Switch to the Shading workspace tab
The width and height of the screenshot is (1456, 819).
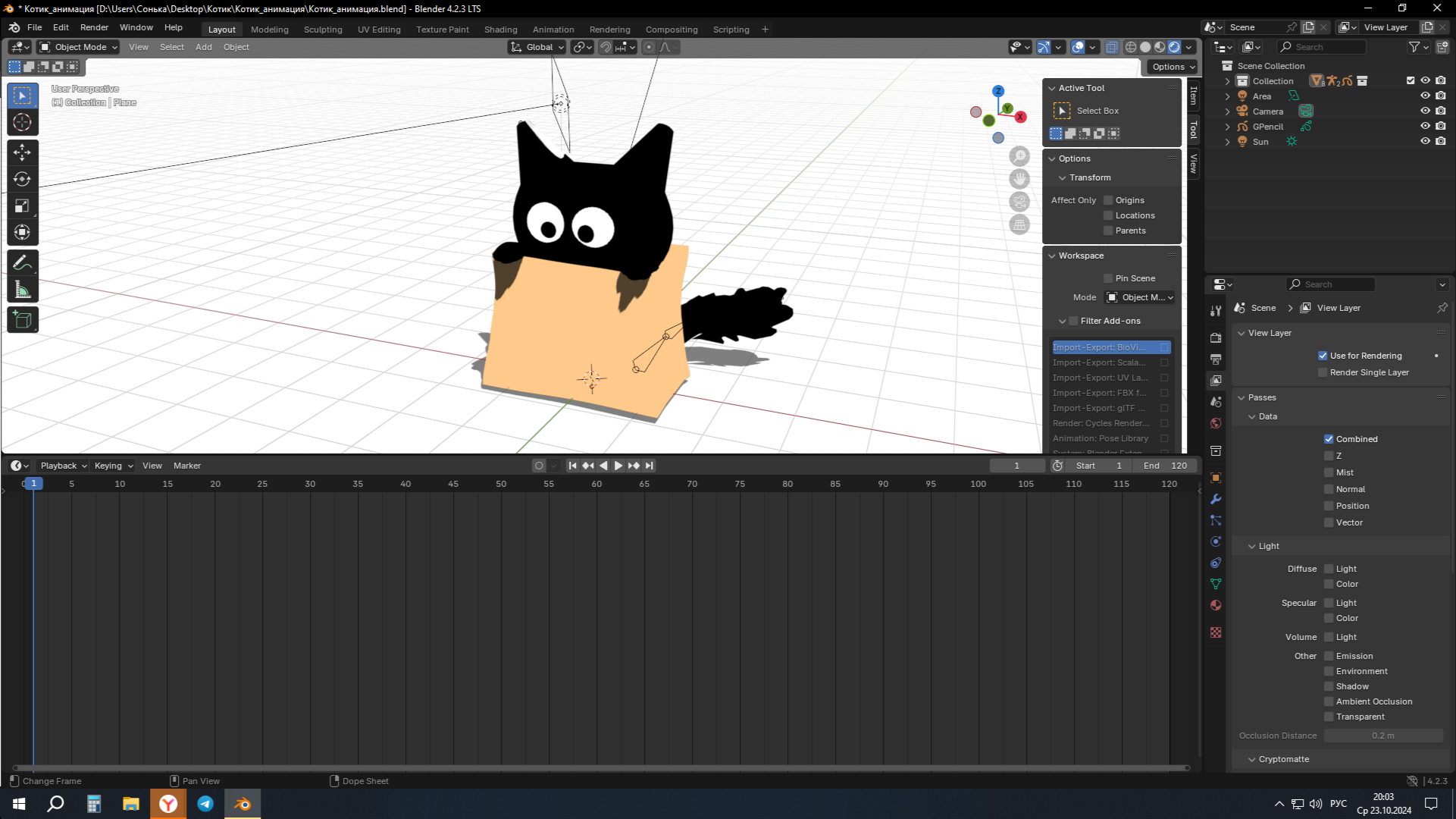[501, 30]
